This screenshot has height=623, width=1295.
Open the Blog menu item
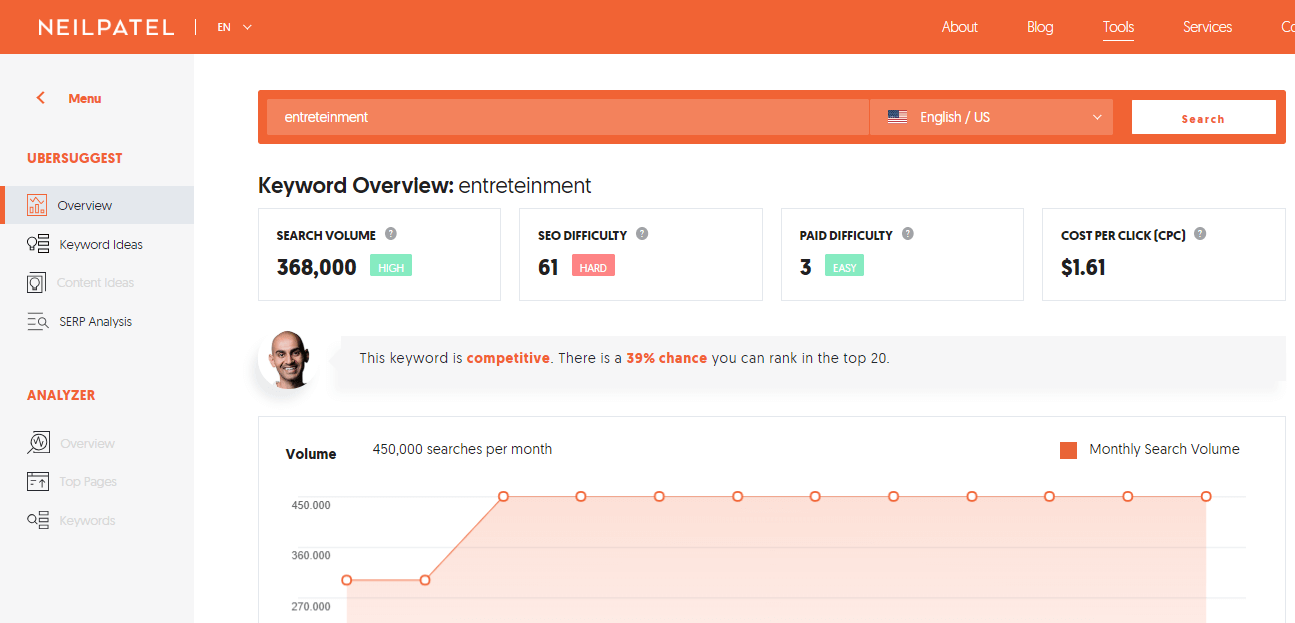(1040, 27)
